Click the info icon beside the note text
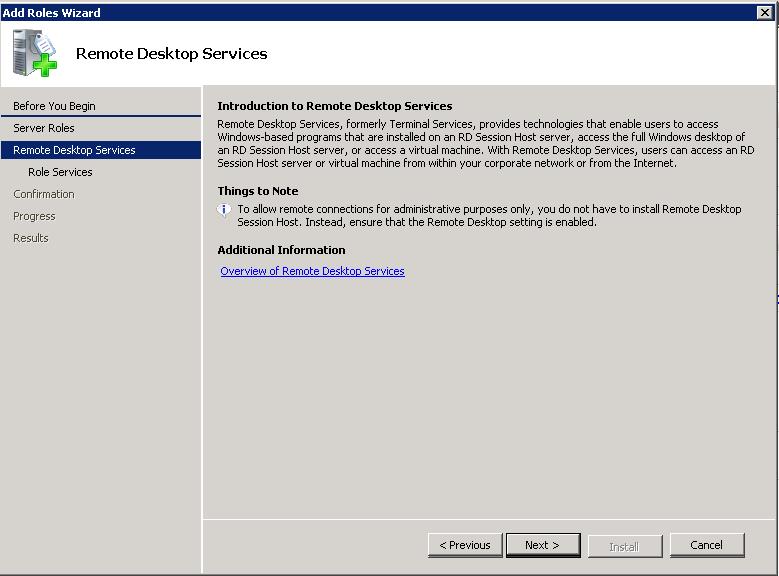779x576 pixels. [x=225, y=210]
